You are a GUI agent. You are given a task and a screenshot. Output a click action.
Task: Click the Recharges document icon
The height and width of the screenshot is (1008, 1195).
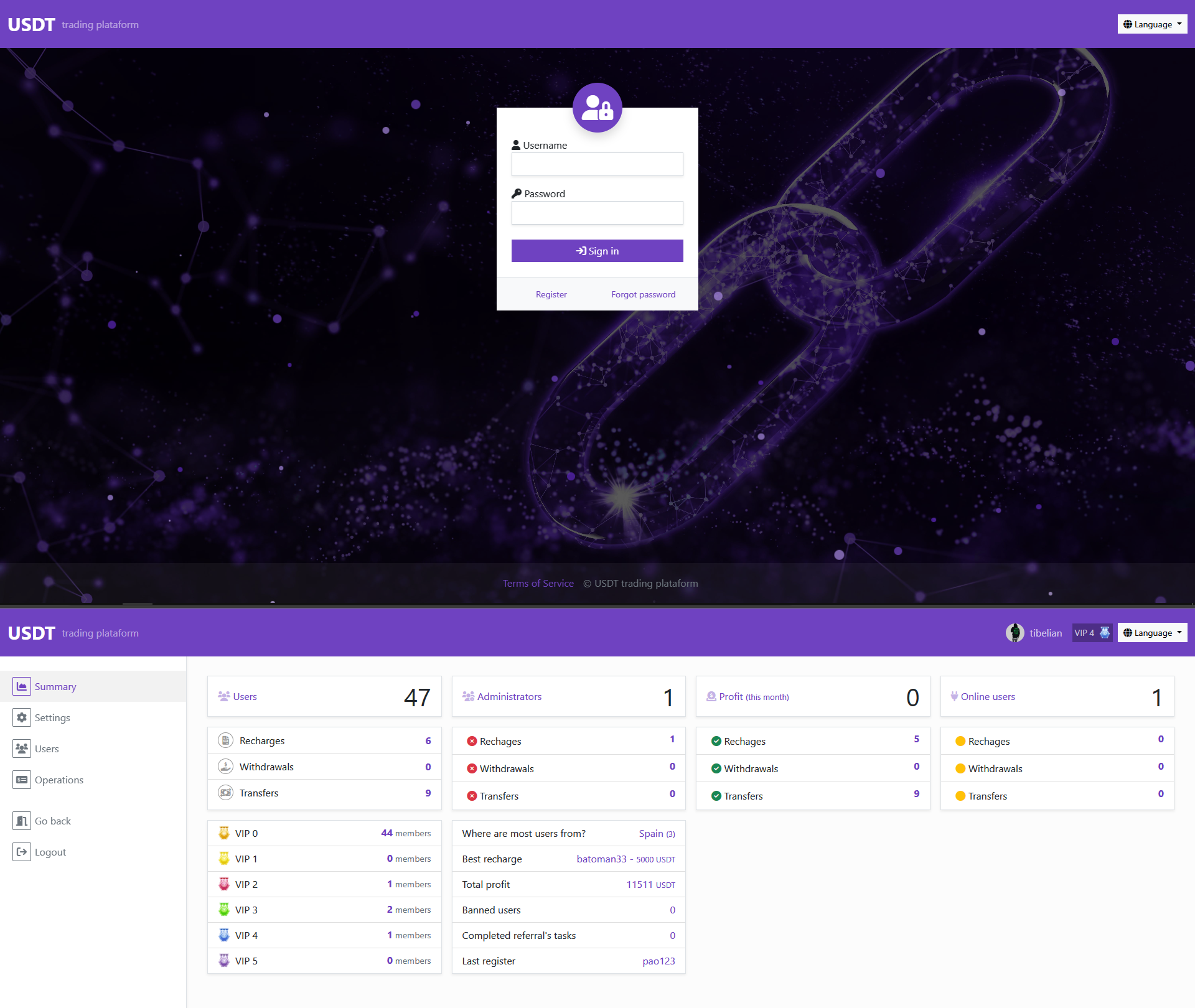(x=225, y=740)
